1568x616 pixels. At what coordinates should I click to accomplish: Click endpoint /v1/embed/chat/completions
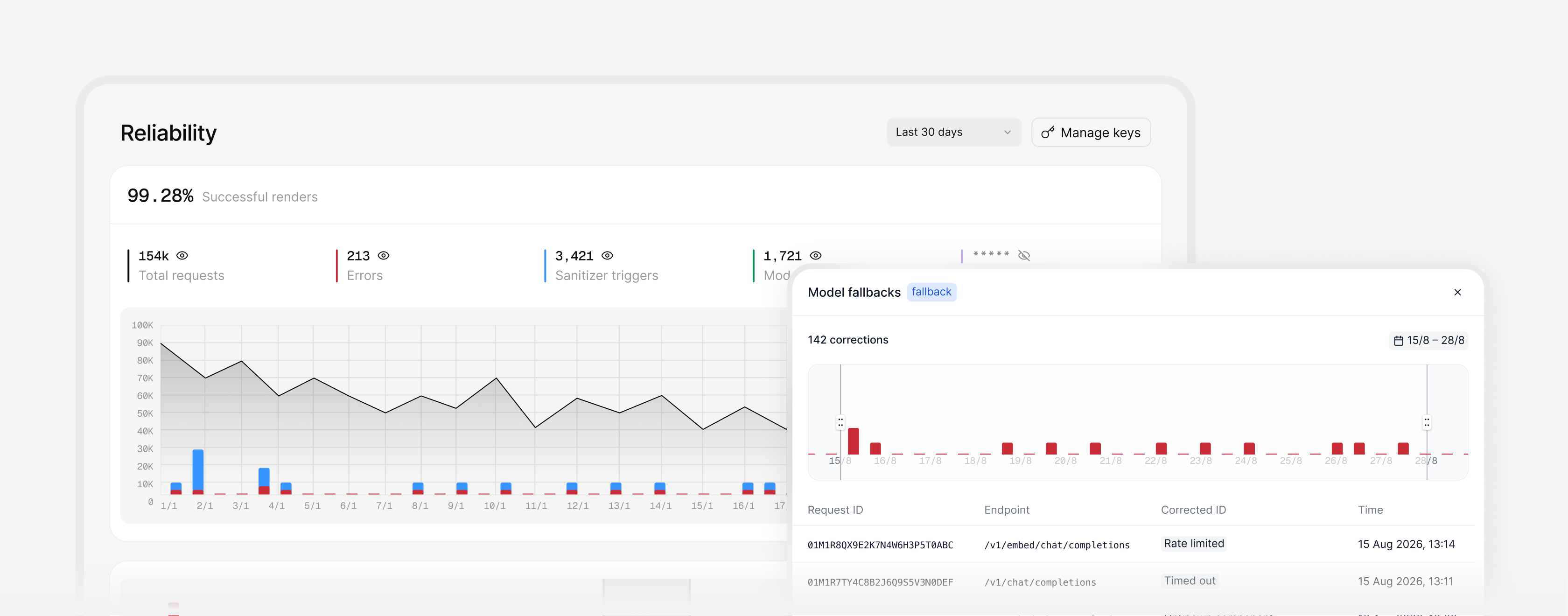(1057, 546)
